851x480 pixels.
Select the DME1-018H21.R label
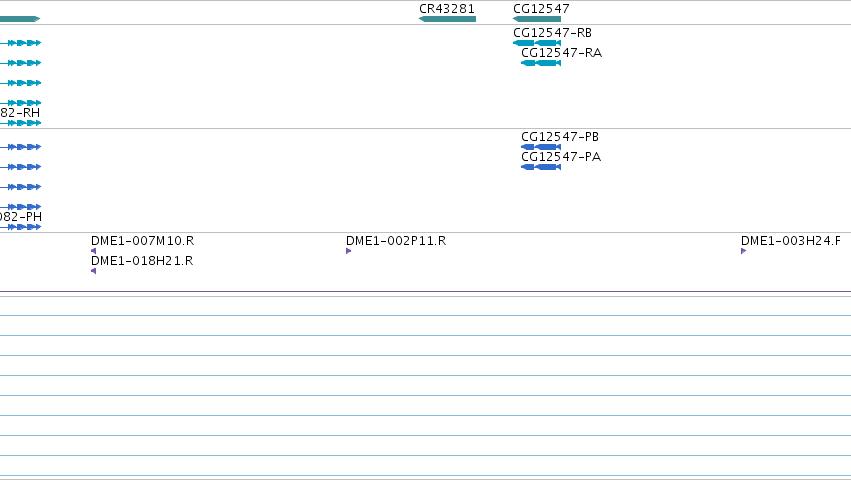[142, 261]
